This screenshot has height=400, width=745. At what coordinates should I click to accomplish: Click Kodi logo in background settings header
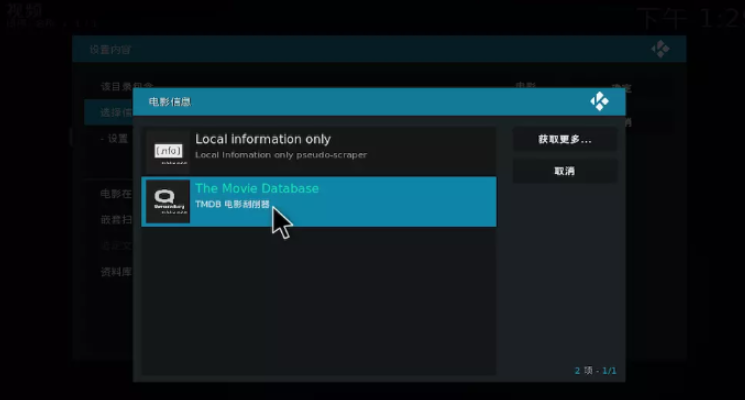click(660, 48)
